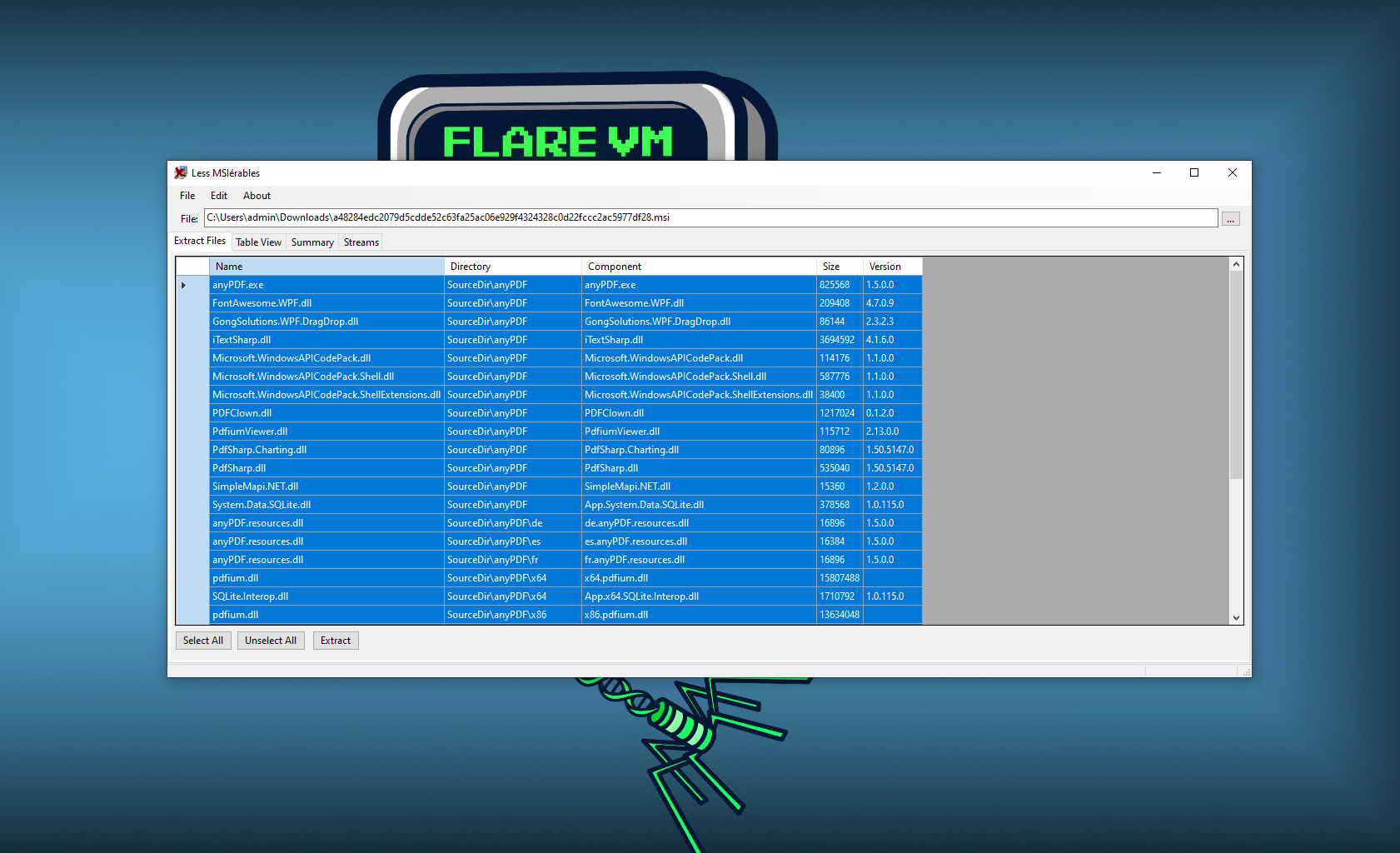This screenshot has width=1400, height=853.
Task: Click the de.anyPDF.resources.dll component cell
Action: [699, 523]
